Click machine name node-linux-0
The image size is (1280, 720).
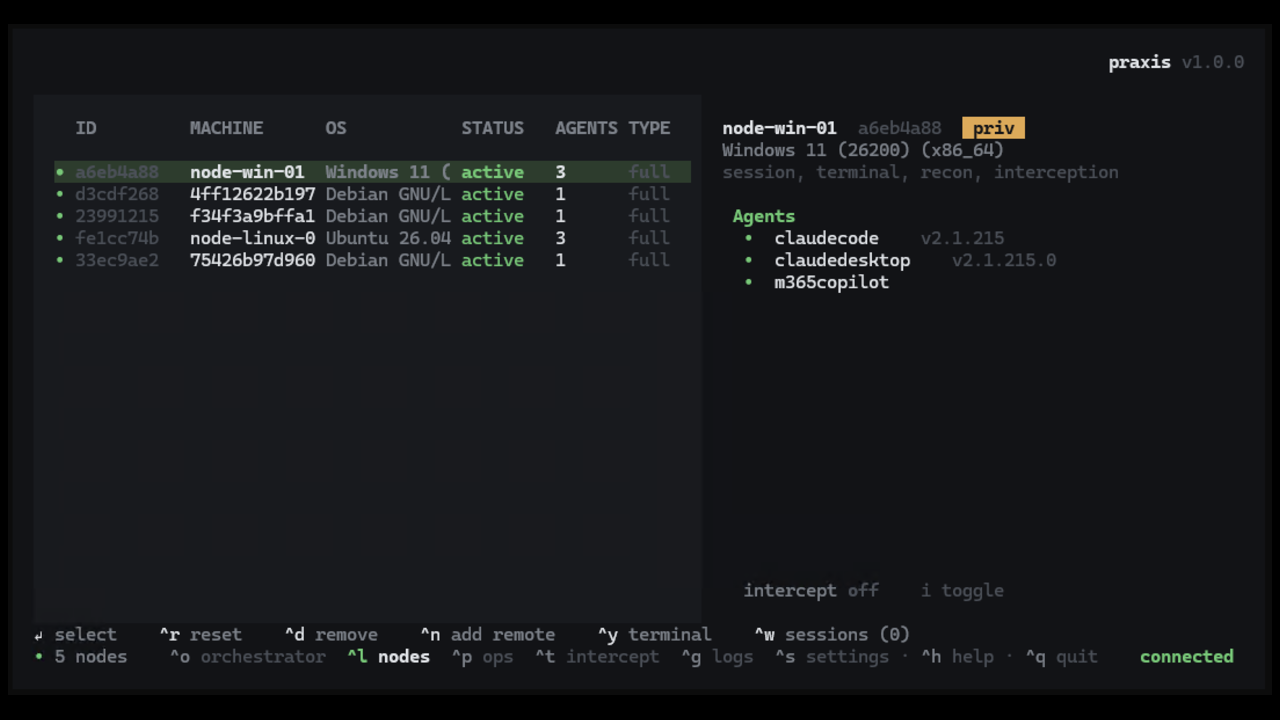[x=253, y=238]
